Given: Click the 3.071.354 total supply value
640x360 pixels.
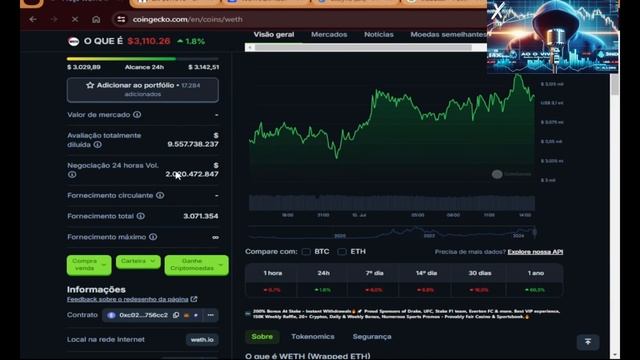Looking at the screenshot, I should point(200,216).
